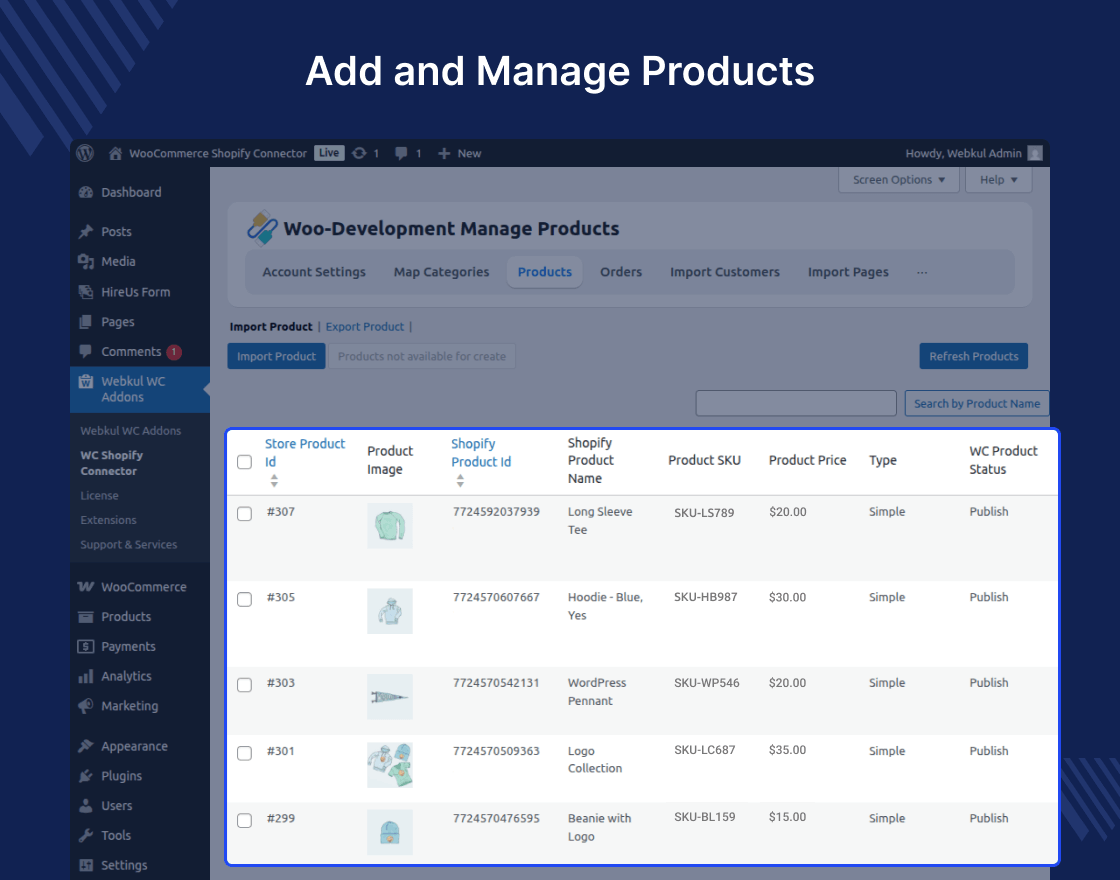Click the Analytics bar chart icon
The height and width of the screenshot is (880, 1120).
(86, 676)
